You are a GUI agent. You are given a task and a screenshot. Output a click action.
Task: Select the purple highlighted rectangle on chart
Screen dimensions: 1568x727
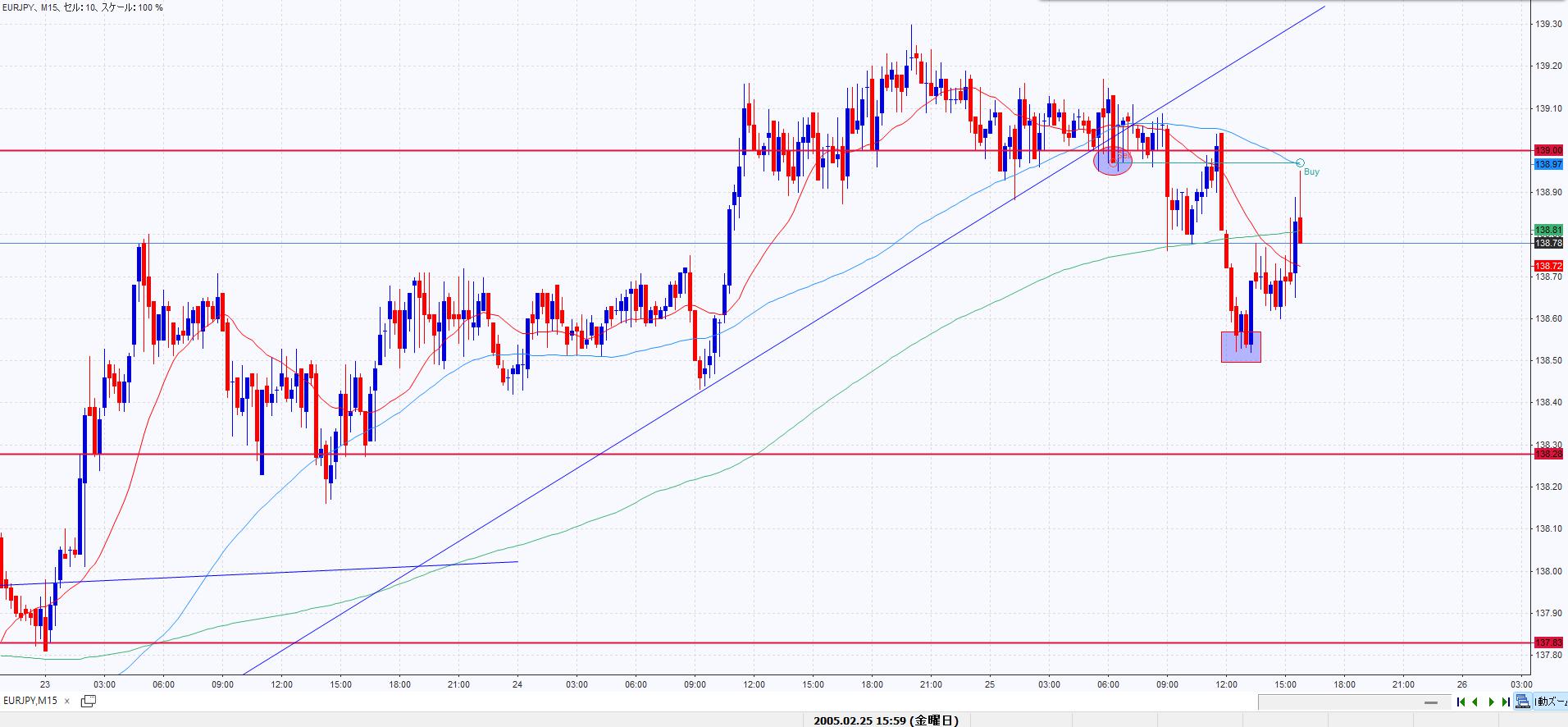coord(1241,347)
